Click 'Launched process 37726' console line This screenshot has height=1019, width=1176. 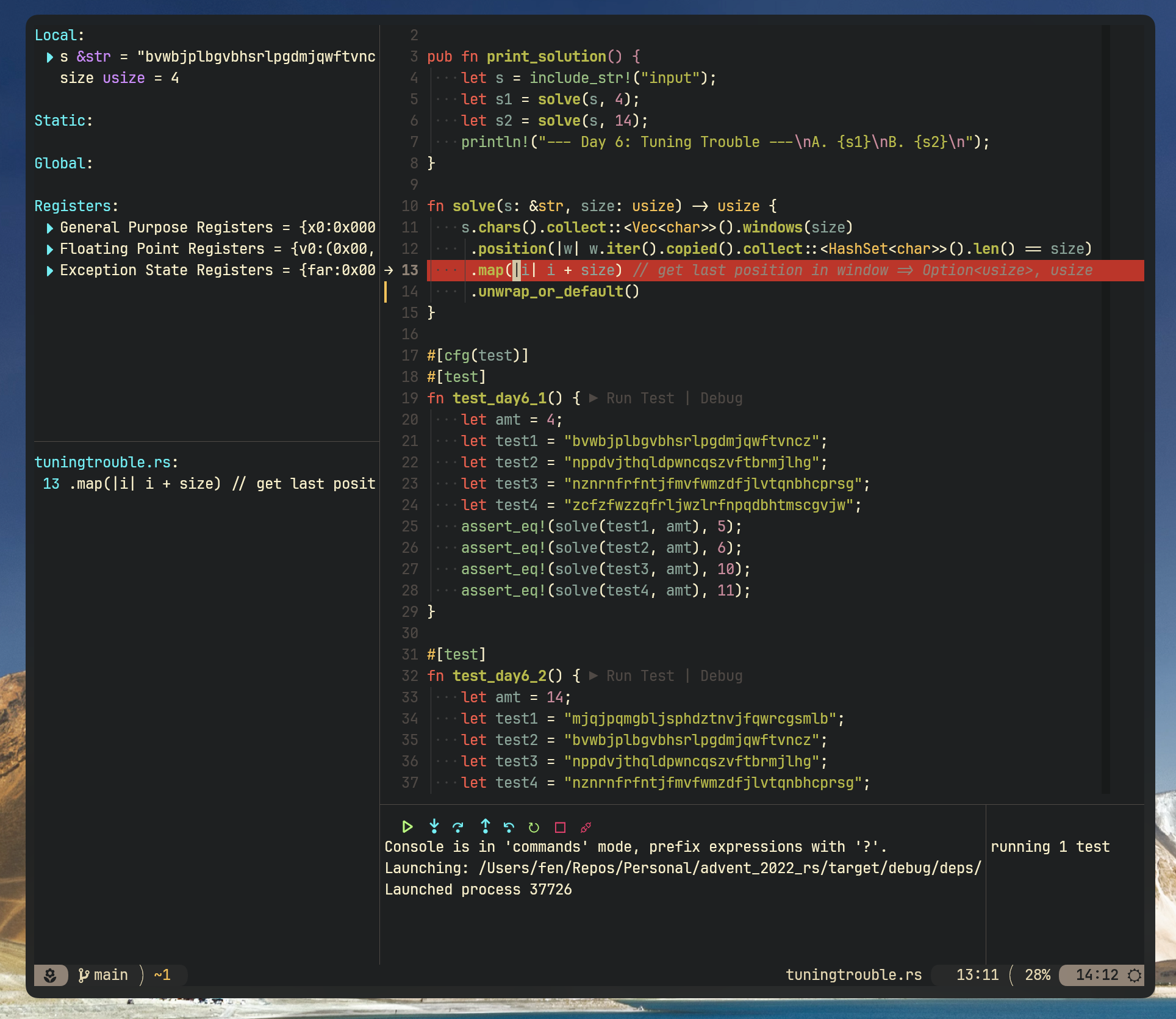tap(478, 890)
